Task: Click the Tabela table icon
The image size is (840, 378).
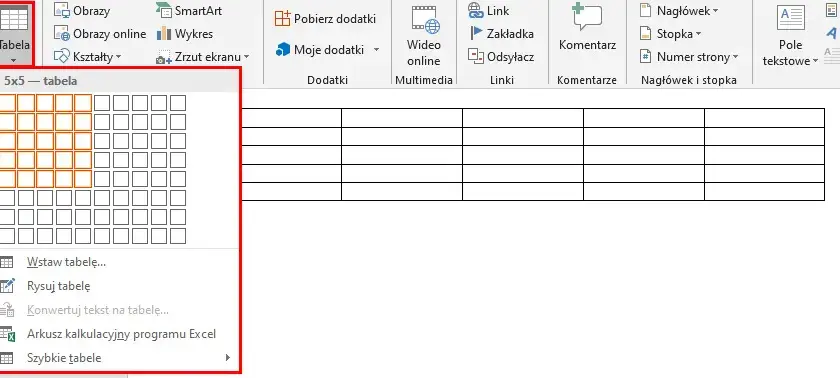Action: click(14, 19)
